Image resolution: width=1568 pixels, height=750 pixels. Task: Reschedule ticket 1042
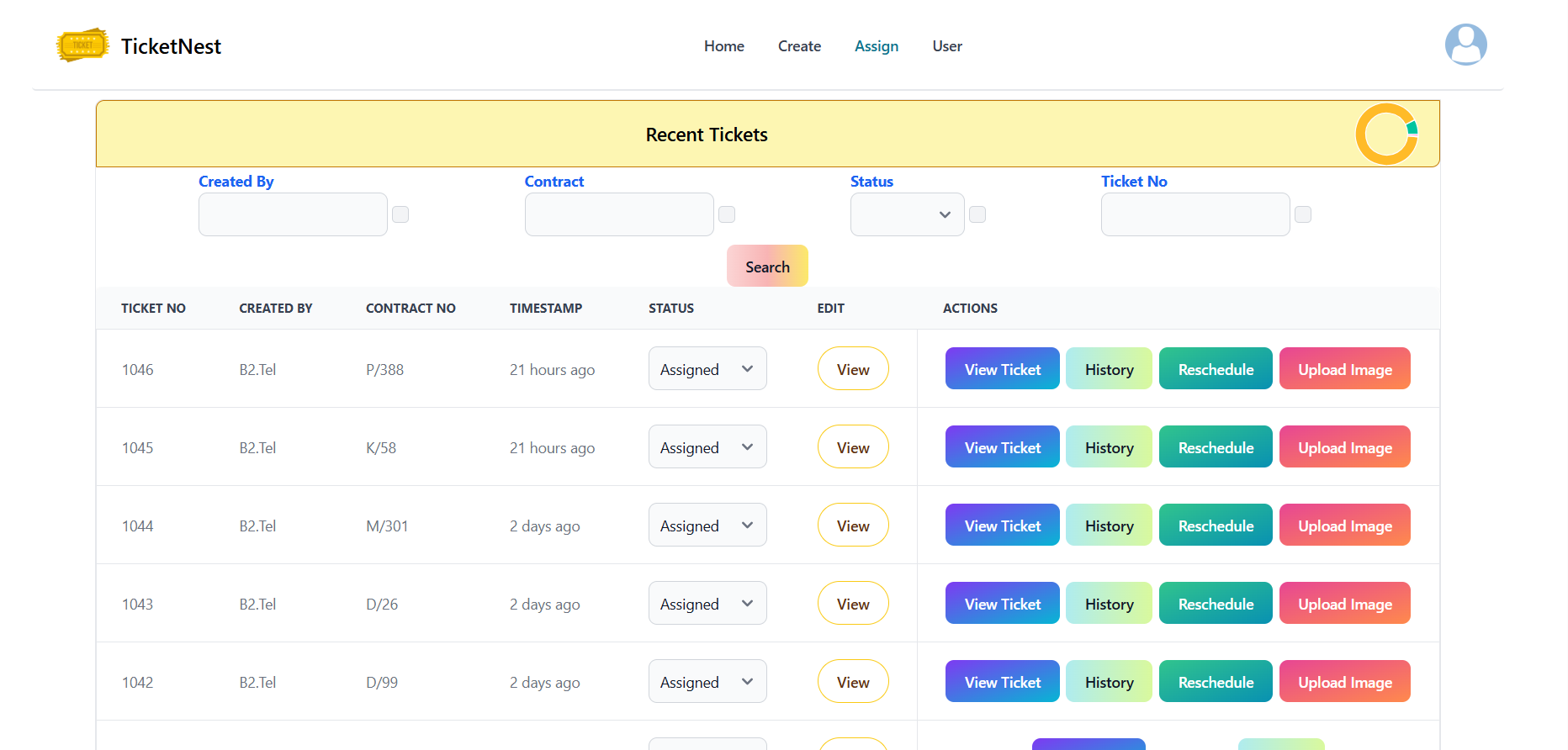(x=1216, y=682)
